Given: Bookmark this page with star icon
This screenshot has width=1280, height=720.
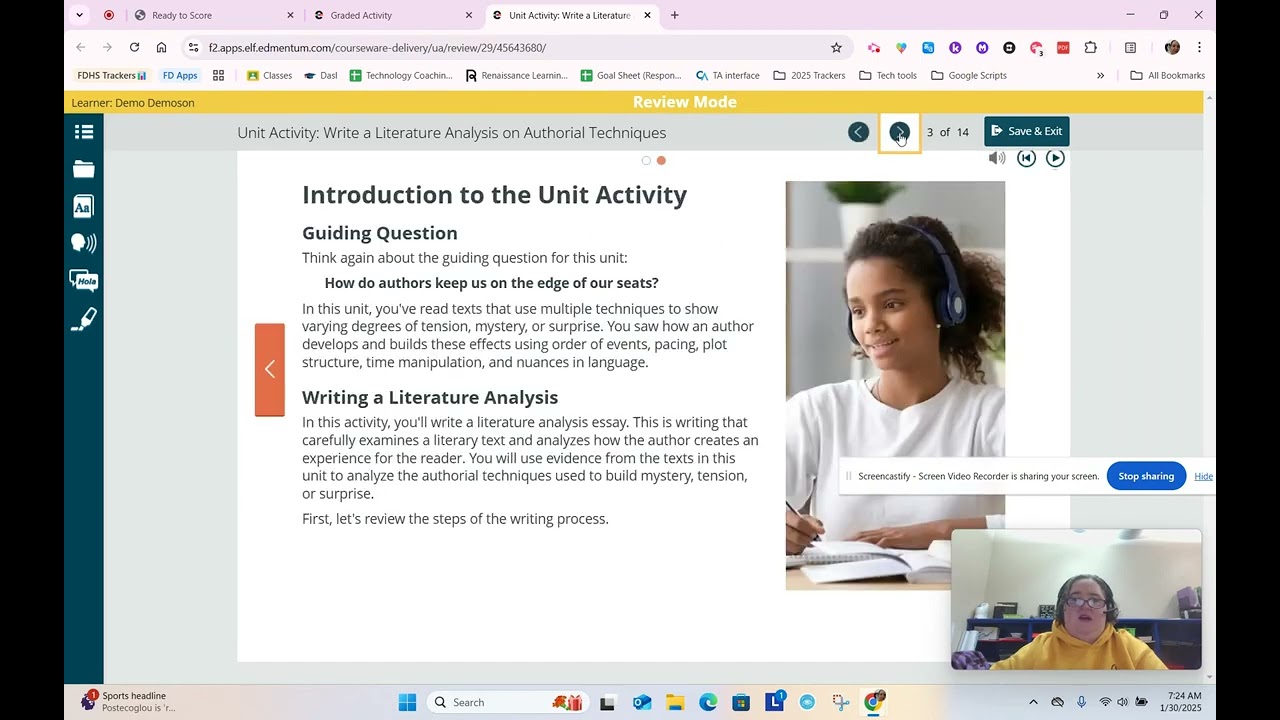Looking at the screenshot, I should tap(836, 47).
